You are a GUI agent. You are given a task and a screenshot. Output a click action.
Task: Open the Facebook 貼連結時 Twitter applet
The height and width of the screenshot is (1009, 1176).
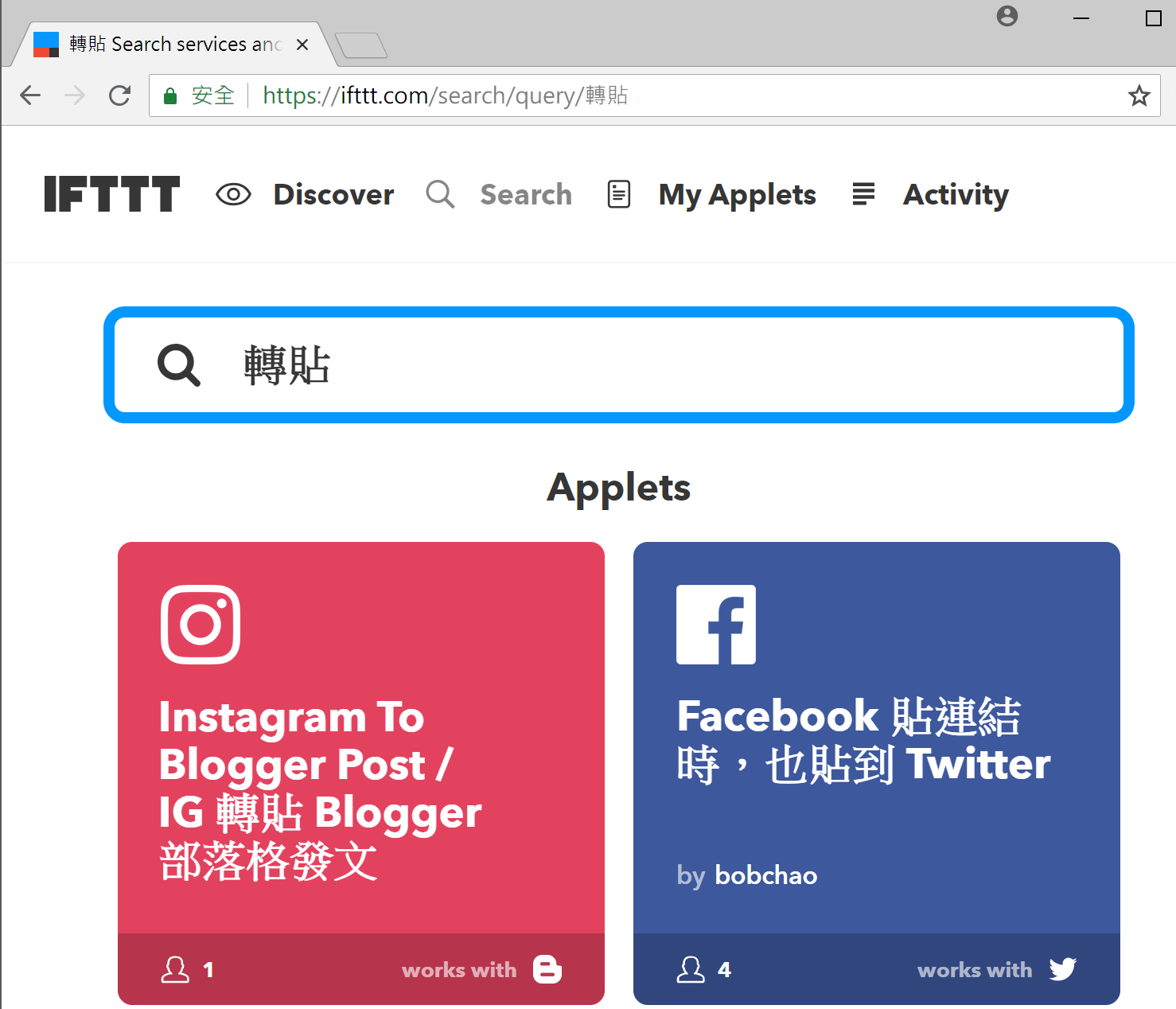[x=877, y=773]
